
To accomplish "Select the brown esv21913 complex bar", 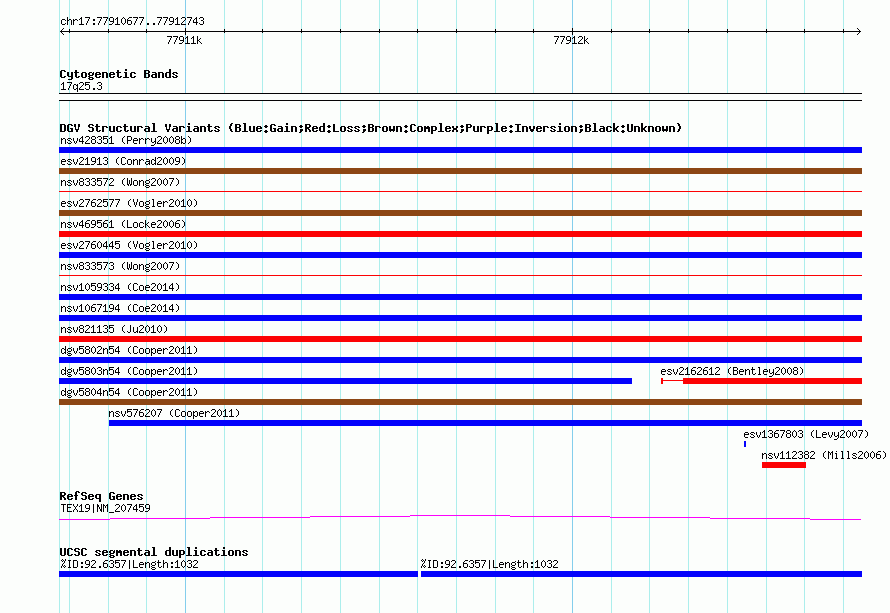I will pyautogui.click(x=460, y=171).
